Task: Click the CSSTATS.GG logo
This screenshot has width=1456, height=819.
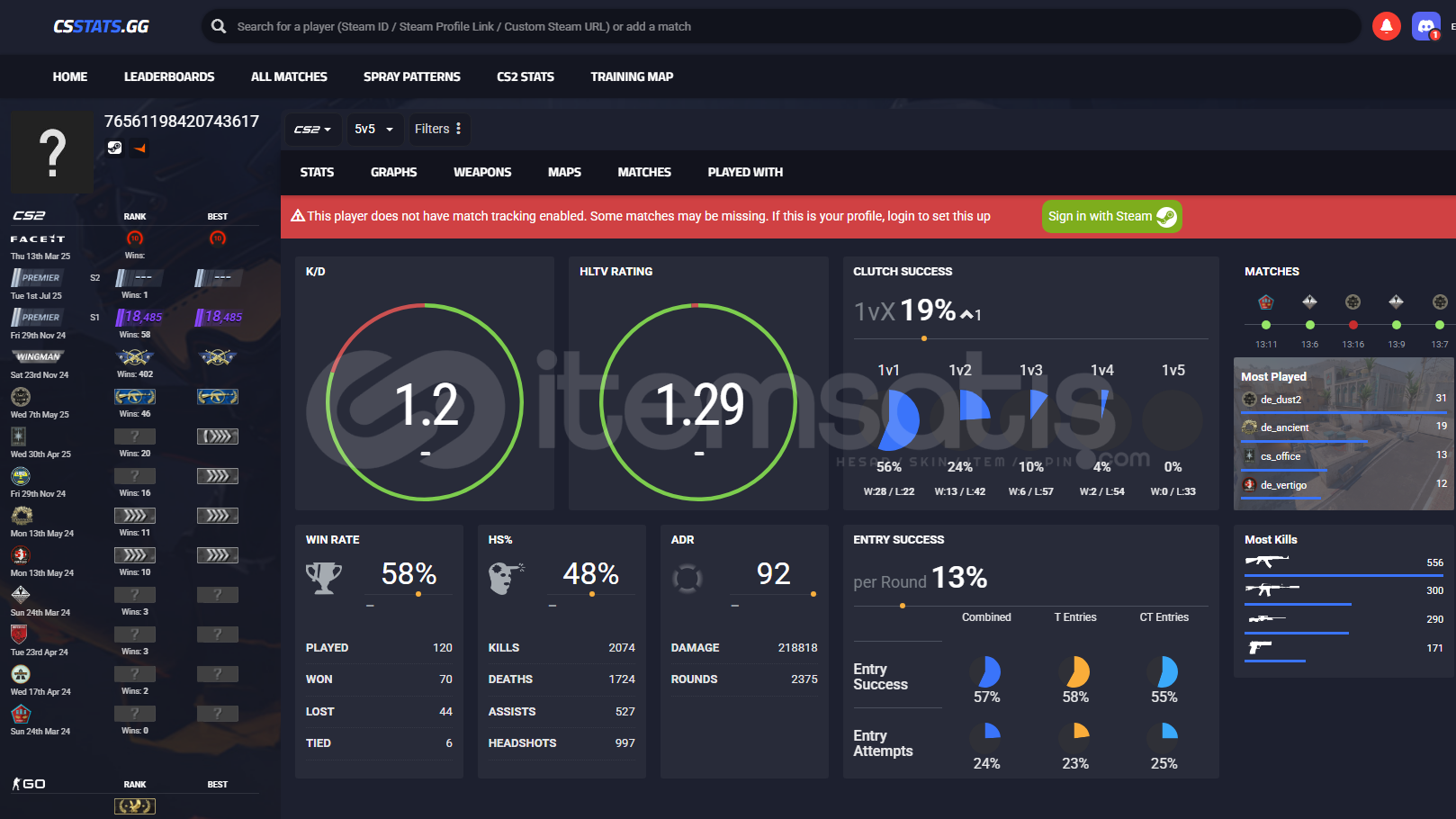Action: tap(101, 26)
